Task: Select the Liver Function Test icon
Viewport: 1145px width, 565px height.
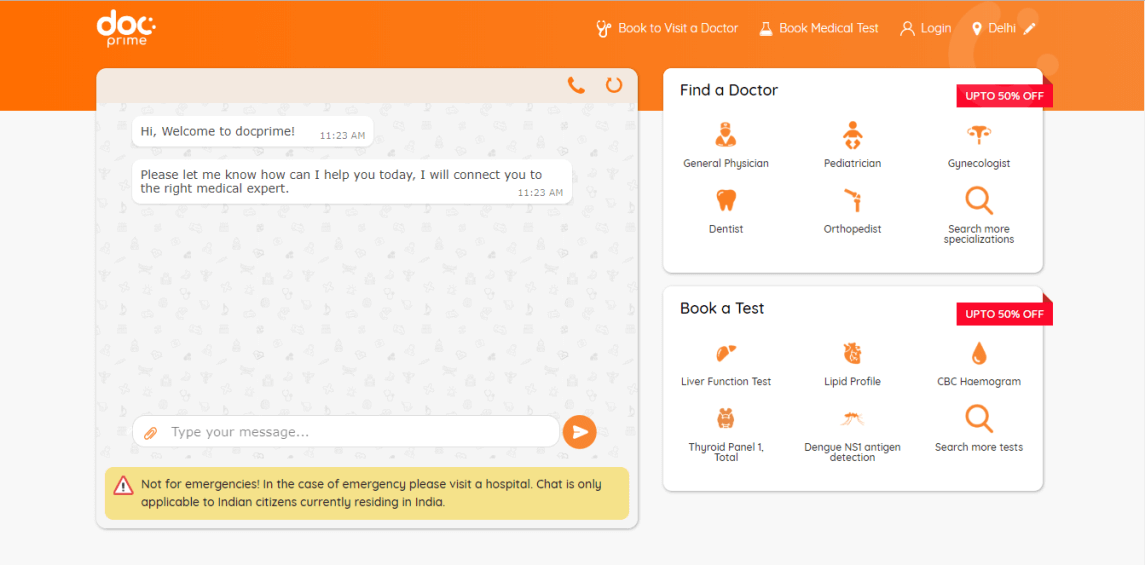Action: pyautogui.click(x=726, y=353)
